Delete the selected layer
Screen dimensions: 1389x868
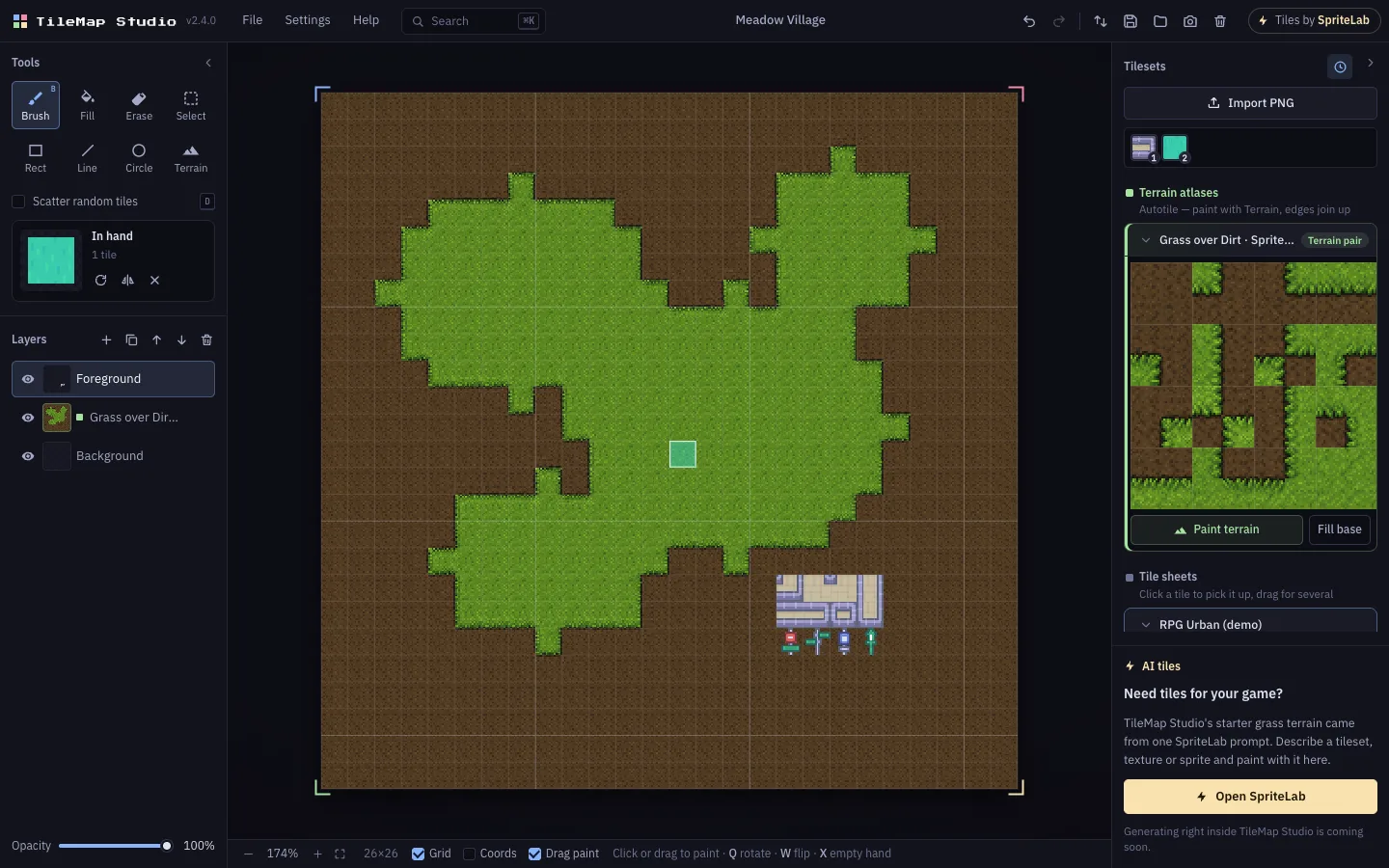click(x=206, y=339)
